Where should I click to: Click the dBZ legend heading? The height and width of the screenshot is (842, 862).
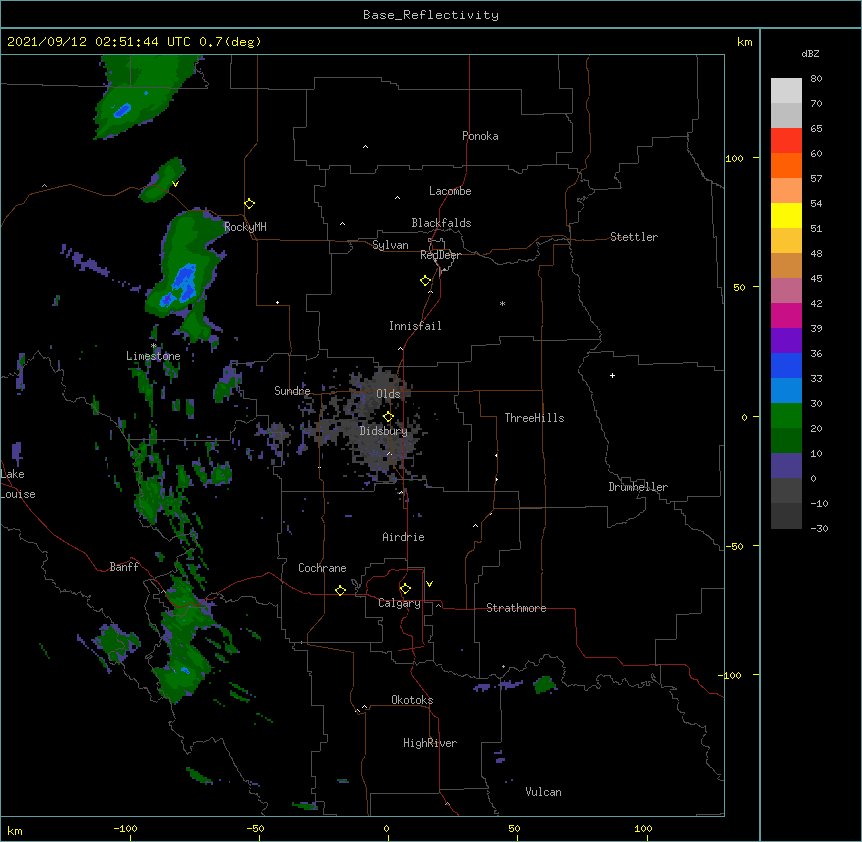click(x=810, y=54)
